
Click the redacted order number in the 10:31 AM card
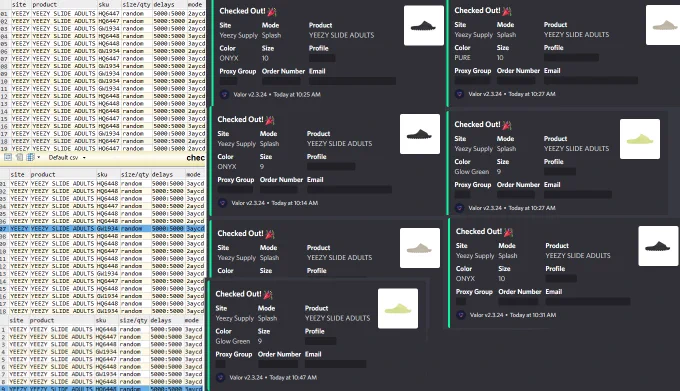(x=518, y=301)
